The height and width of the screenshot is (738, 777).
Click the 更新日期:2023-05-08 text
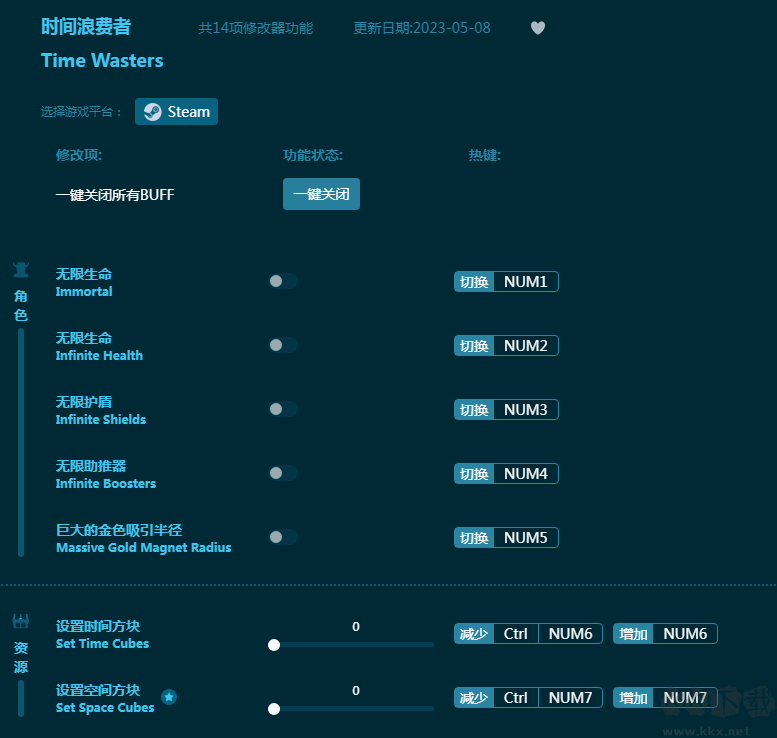[x=422, y=28]
